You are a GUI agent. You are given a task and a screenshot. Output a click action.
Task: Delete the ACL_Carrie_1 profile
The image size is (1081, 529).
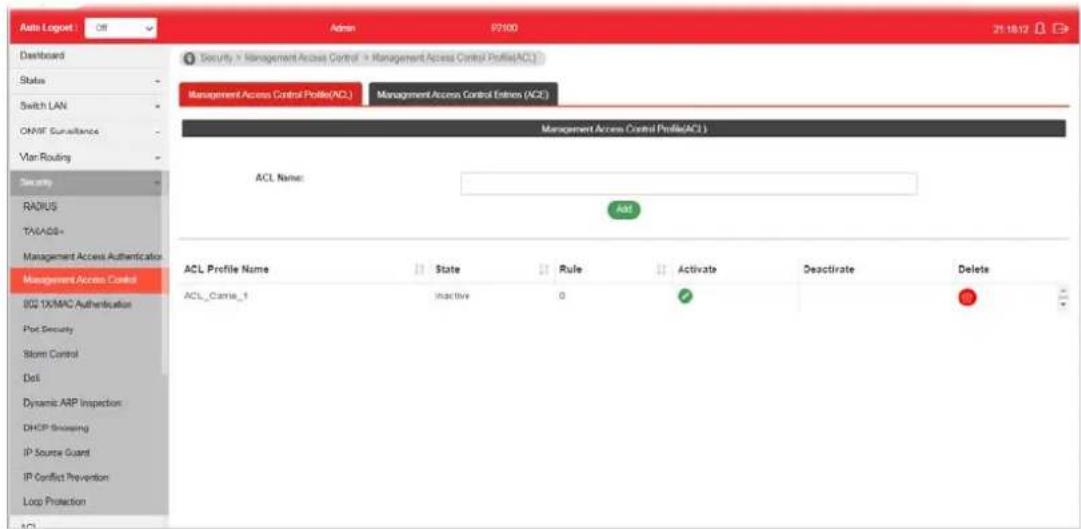967,298
